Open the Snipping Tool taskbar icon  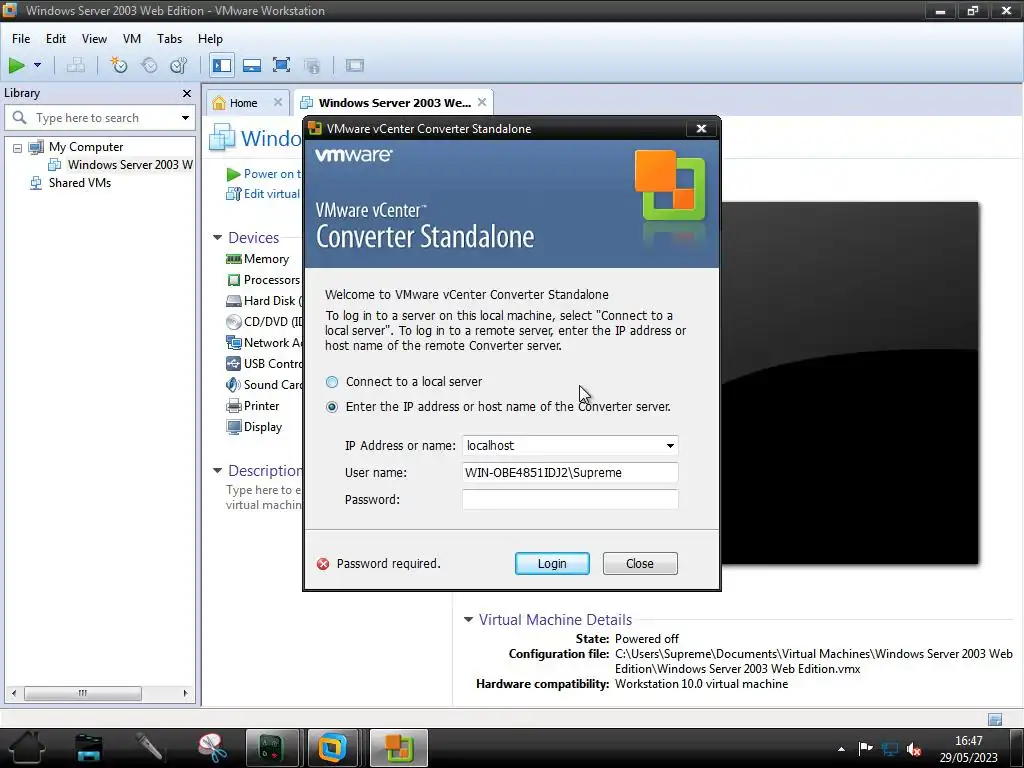pyautogui.click(x=212, y=748)
